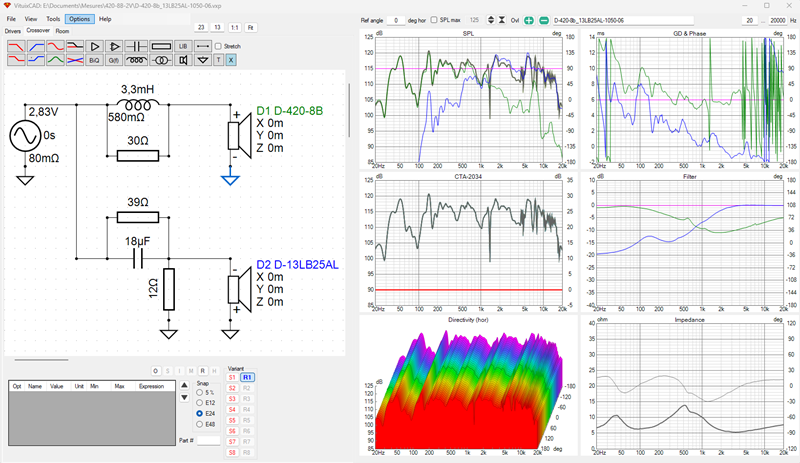Open the Tools menu
800x463 pixels.
(x=53, y=19)
